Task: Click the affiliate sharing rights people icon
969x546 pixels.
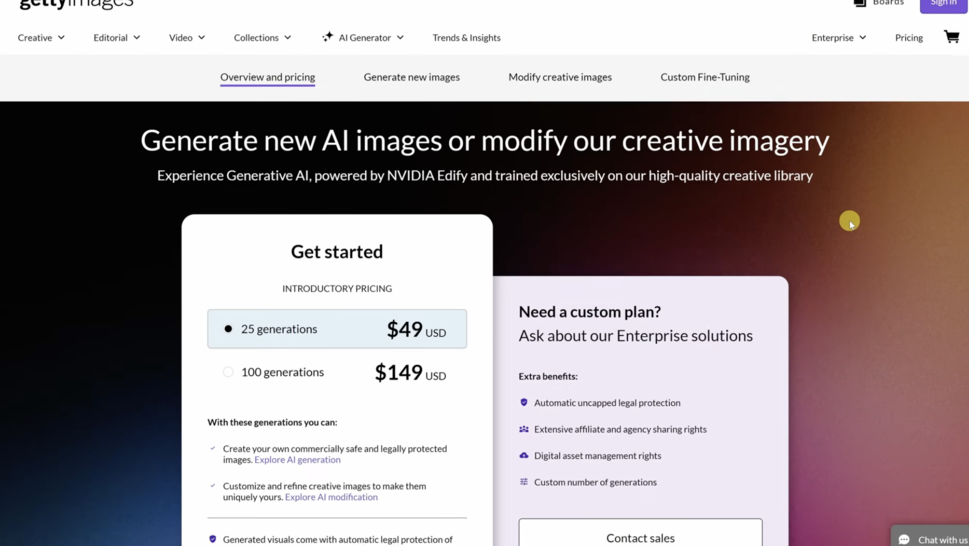Action: tap(524, 429)
